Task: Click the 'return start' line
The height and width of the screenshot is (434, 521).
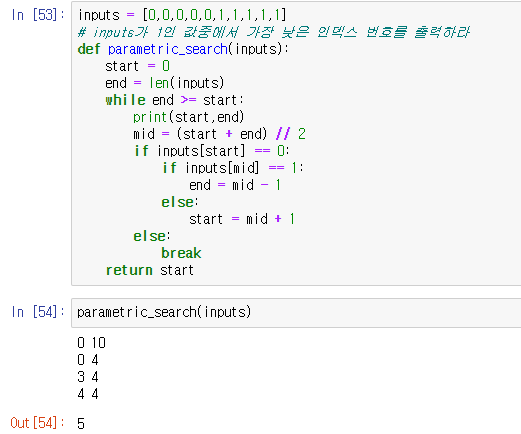Action: coord(150,270)
